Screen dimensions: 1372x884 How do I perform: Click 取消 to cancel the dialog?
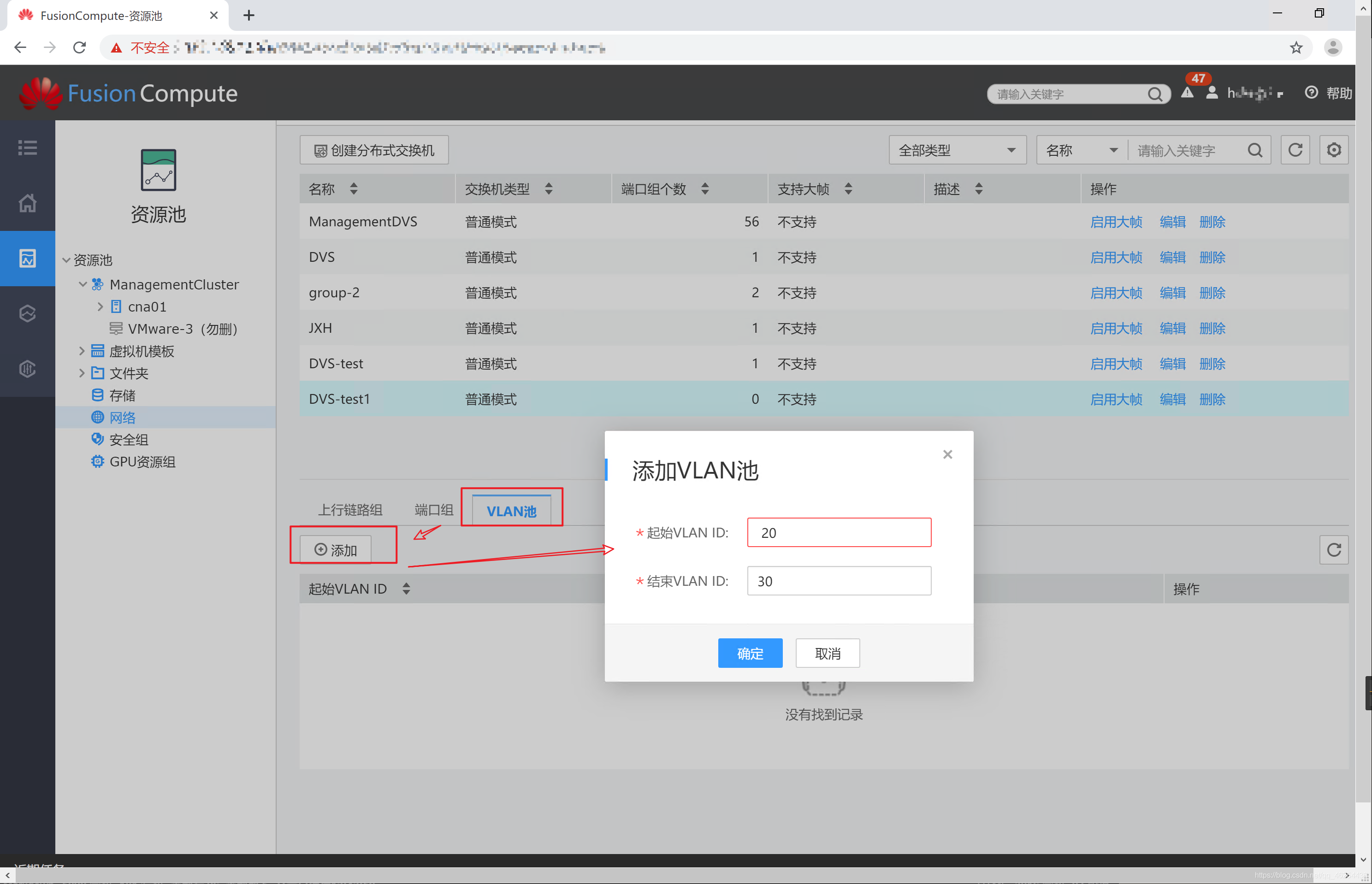[828, 653]
